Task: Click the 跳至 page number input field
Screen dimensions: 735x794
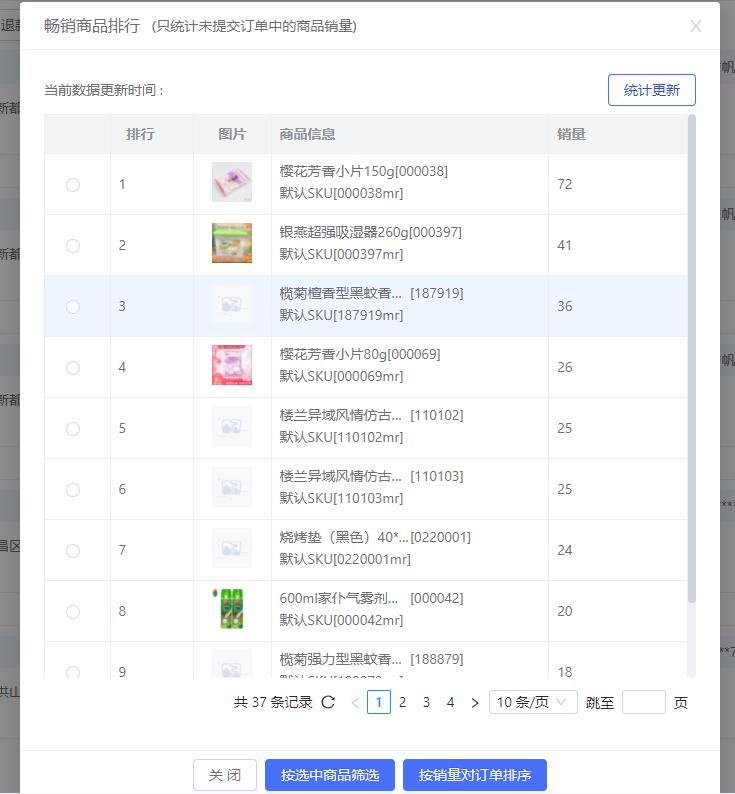Action: coord(643,702)
